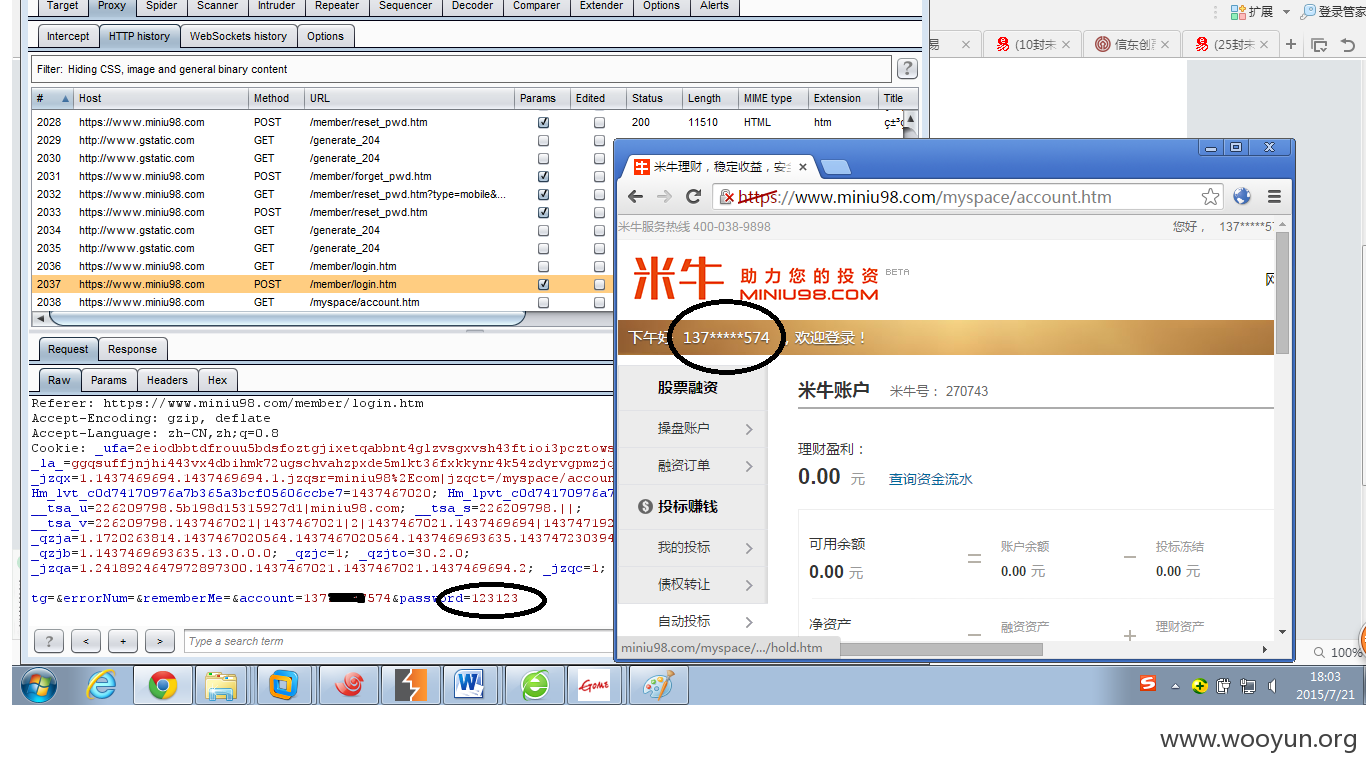The height and width of the screenshot is (768, 1366).
Task: Click the '+' new tab in background browser
Action: (x=1291, y=44)
